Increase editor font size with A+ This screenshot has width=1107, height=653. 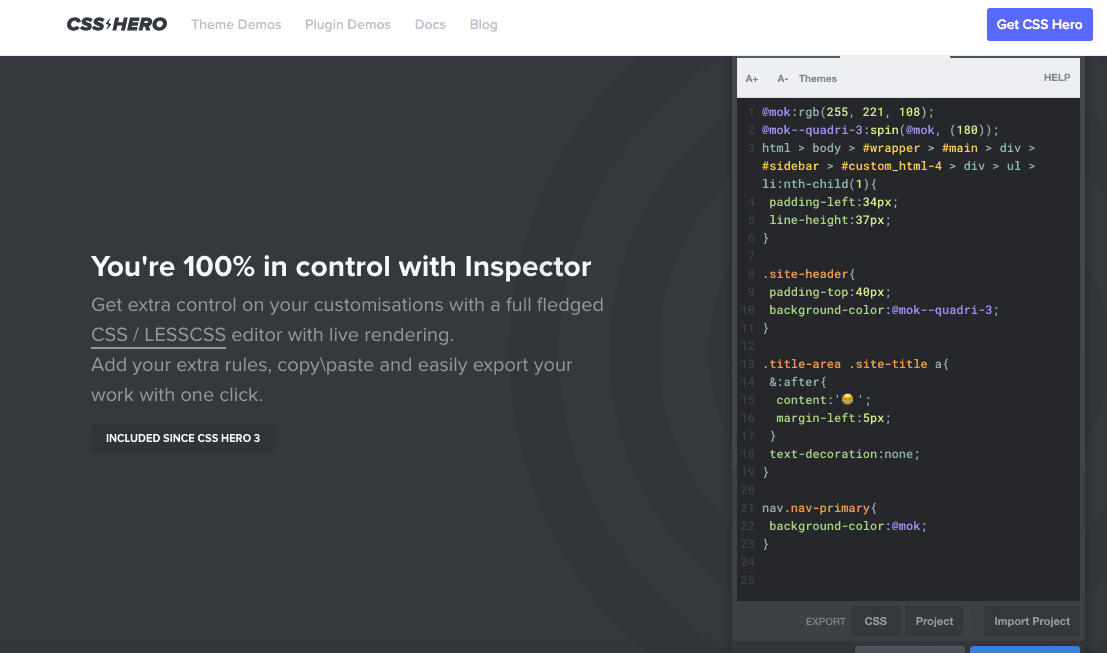(752, 79)
